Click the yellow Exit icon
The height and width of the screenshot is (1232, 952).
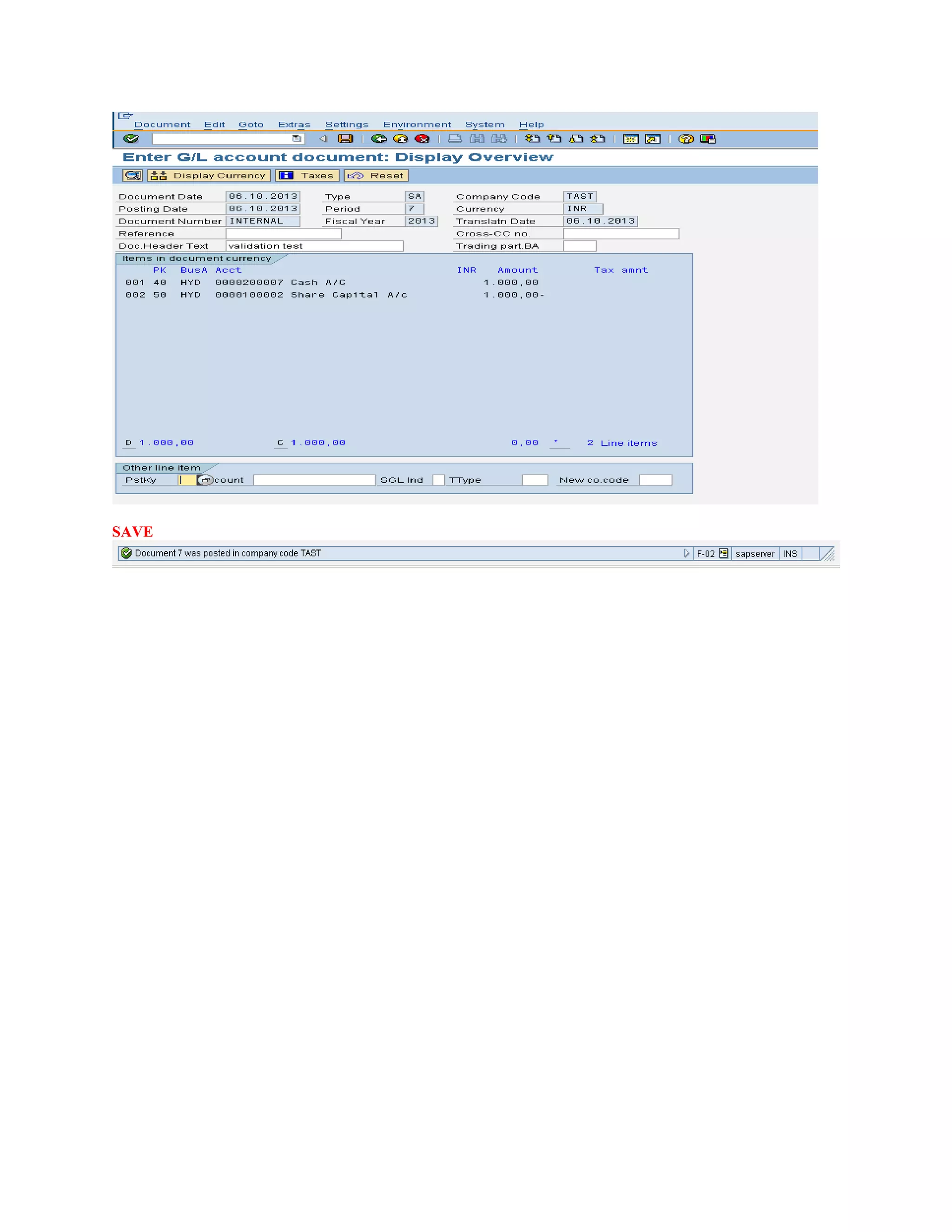coord(400,139)
